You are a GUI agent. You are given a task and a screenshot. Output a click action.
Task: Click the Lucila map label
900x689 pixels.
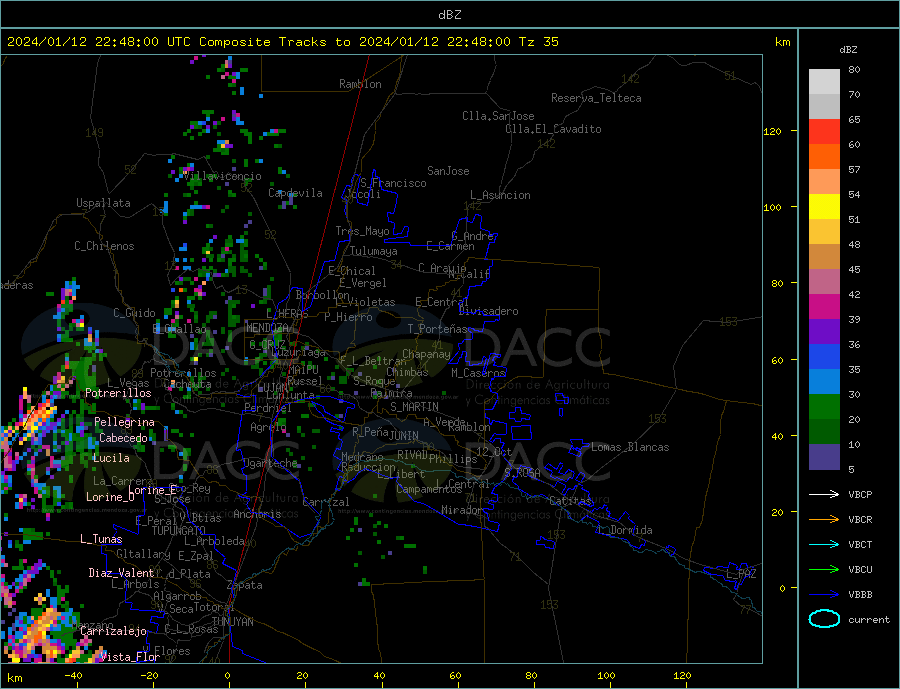coord(111,458)
